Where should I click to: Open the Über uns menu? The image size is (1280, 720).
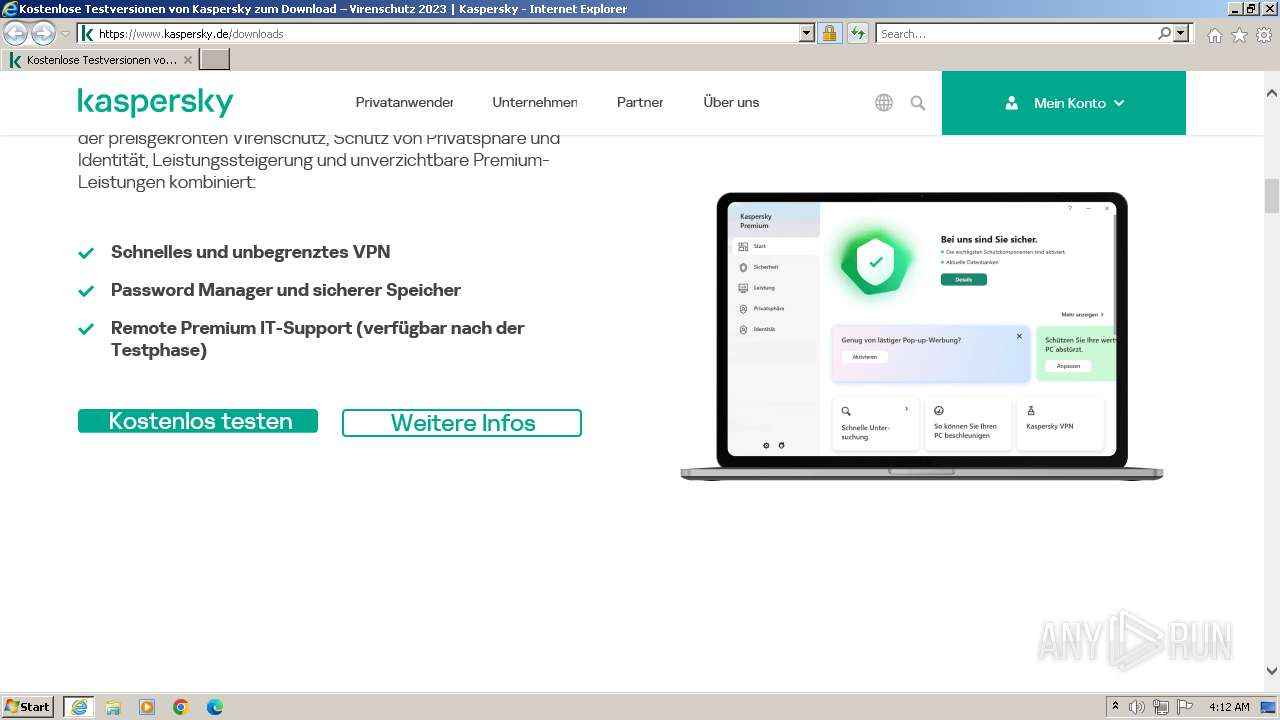coord(731,102)
